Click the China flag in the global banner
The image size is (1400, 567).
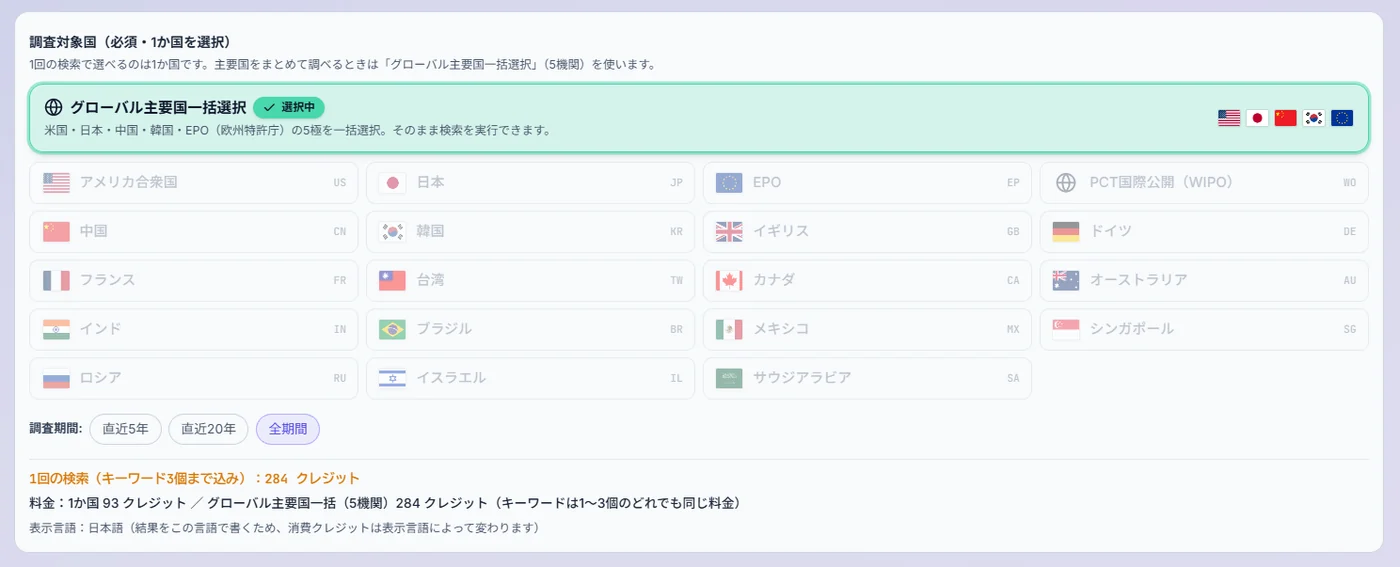(x=1285, y=118)
